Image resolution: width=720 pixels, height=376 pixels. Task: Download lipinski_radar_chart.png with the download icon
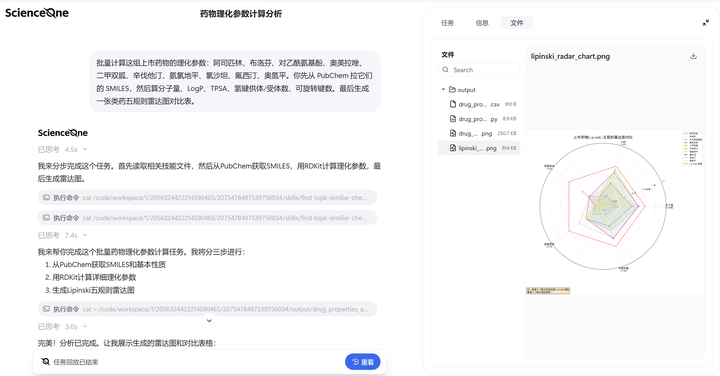pos(693,56)
